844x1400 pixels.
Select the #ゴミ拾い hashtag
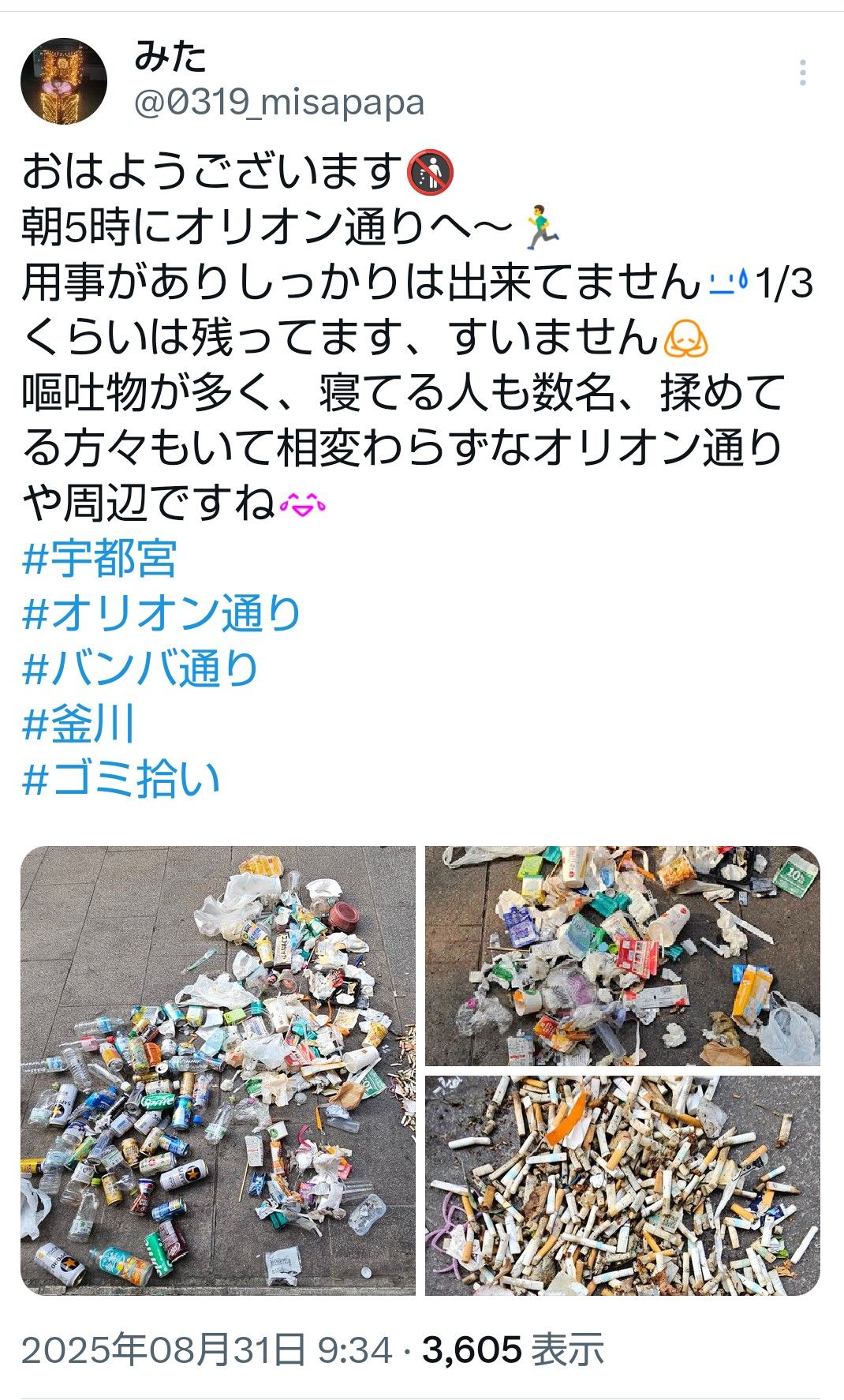(121, 780)
